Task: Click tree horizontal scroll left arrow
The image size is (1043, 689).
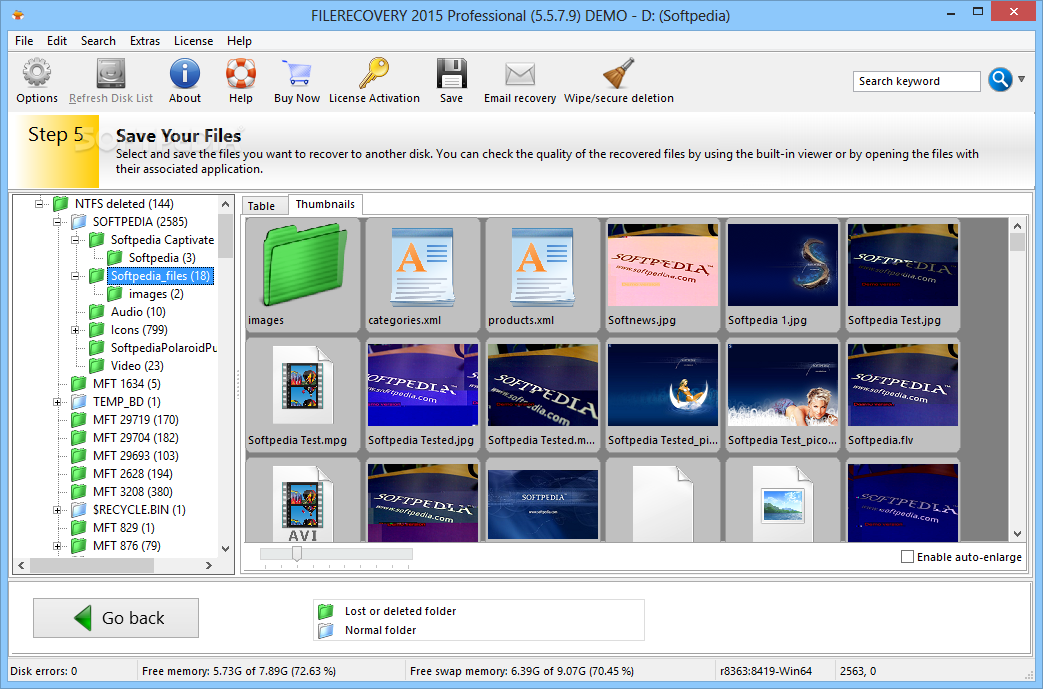Action: [x=21, y=565]
